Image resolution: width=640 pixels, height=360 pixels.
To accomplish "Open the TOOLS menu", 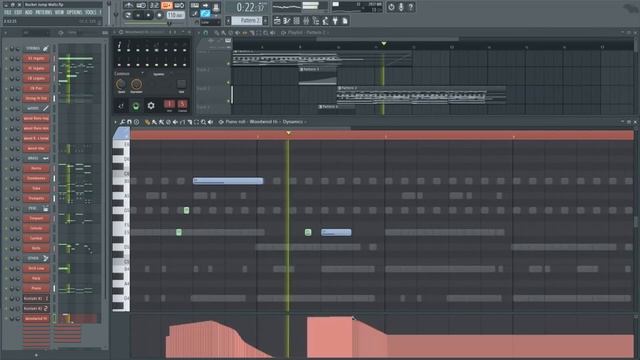I will pyautogui.click(x=91, y=13).
